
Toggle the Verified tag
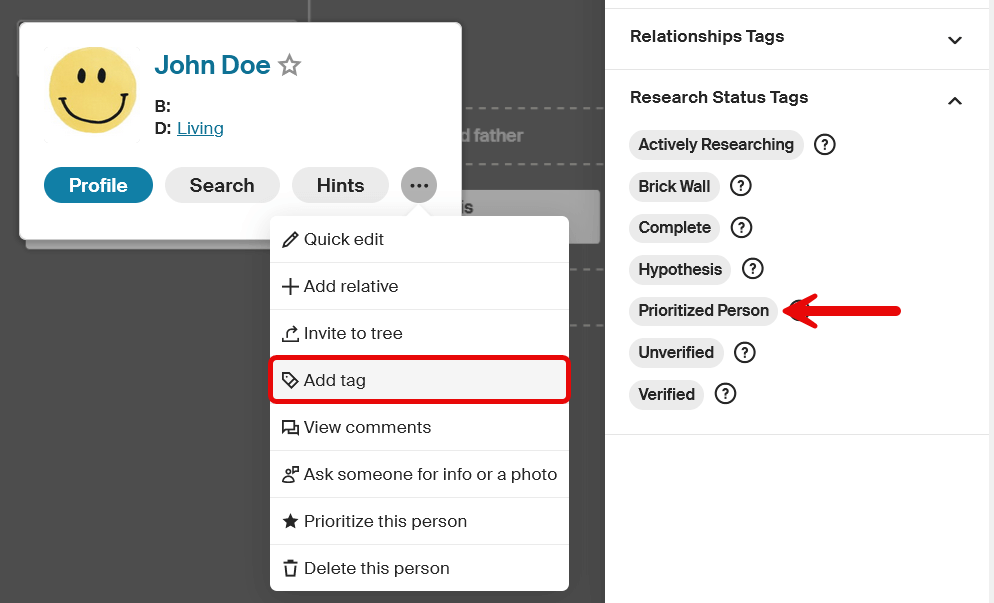[666, 394]
